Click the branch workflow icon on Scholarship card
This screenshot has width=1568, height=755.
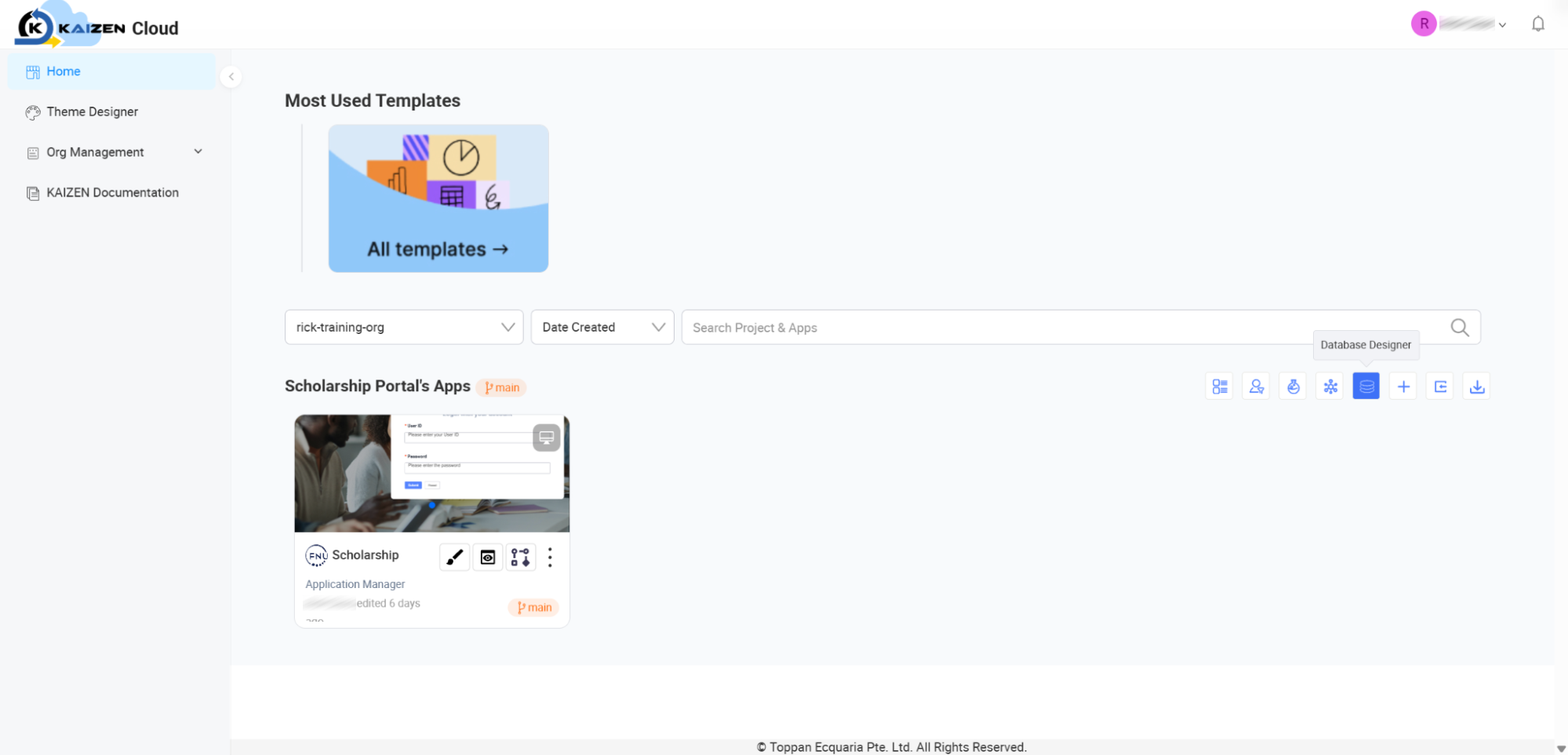pyautogui.click(x=521, y=557)
